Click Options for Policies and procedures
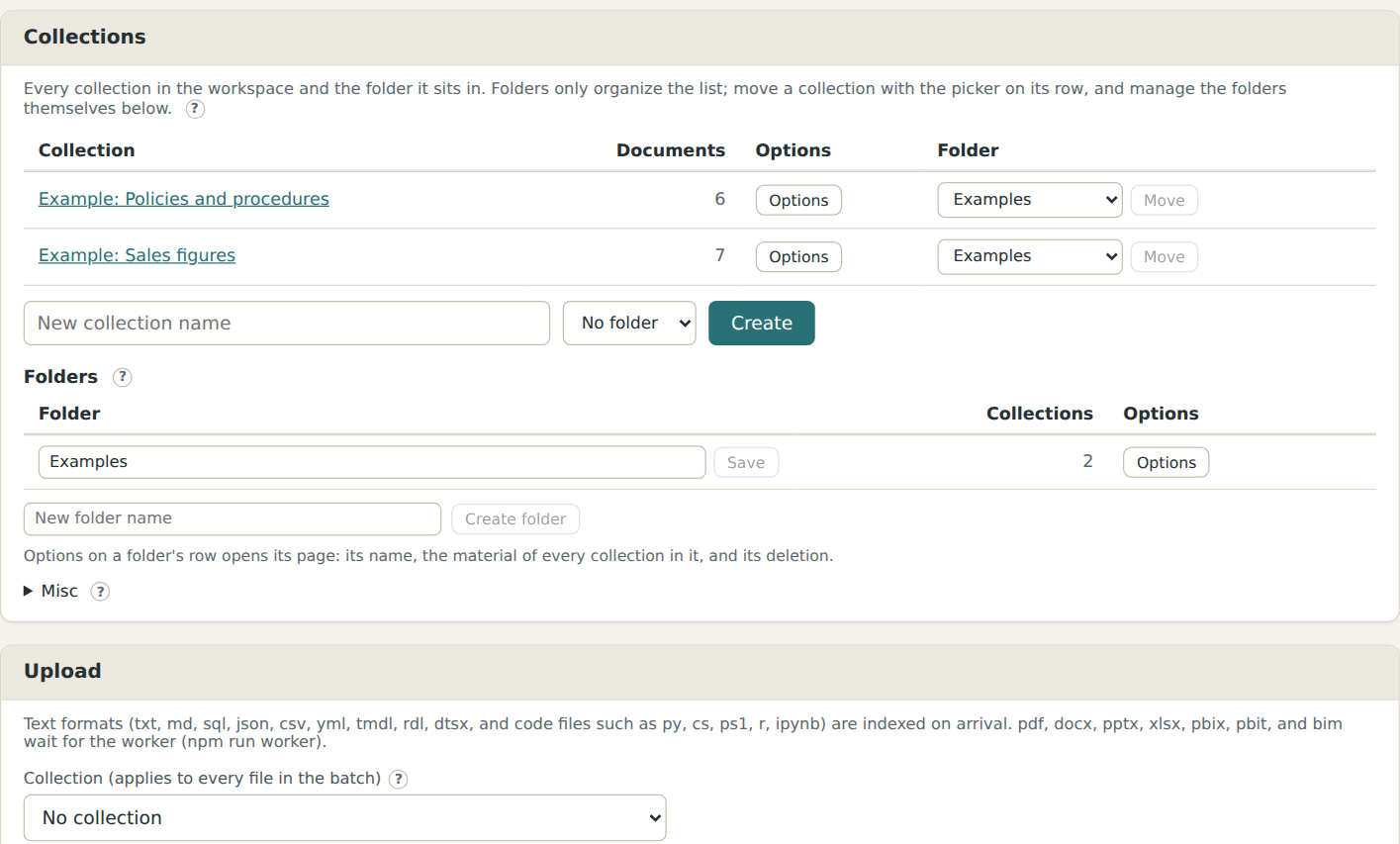This screenshot has height=844, width=1400. click(x=798, y=200)
